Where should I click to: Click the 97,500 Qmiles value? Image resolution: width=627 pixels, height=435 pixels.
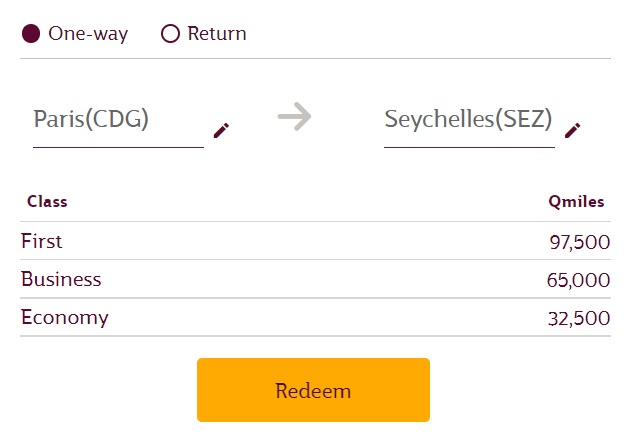pos(579,242)
